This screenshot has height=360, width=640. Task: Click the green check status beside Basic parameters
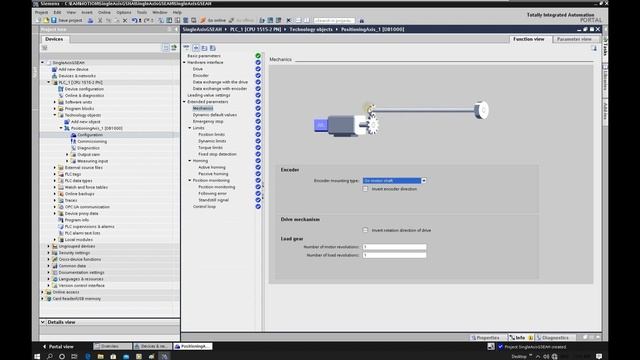[x=258, y=56]
